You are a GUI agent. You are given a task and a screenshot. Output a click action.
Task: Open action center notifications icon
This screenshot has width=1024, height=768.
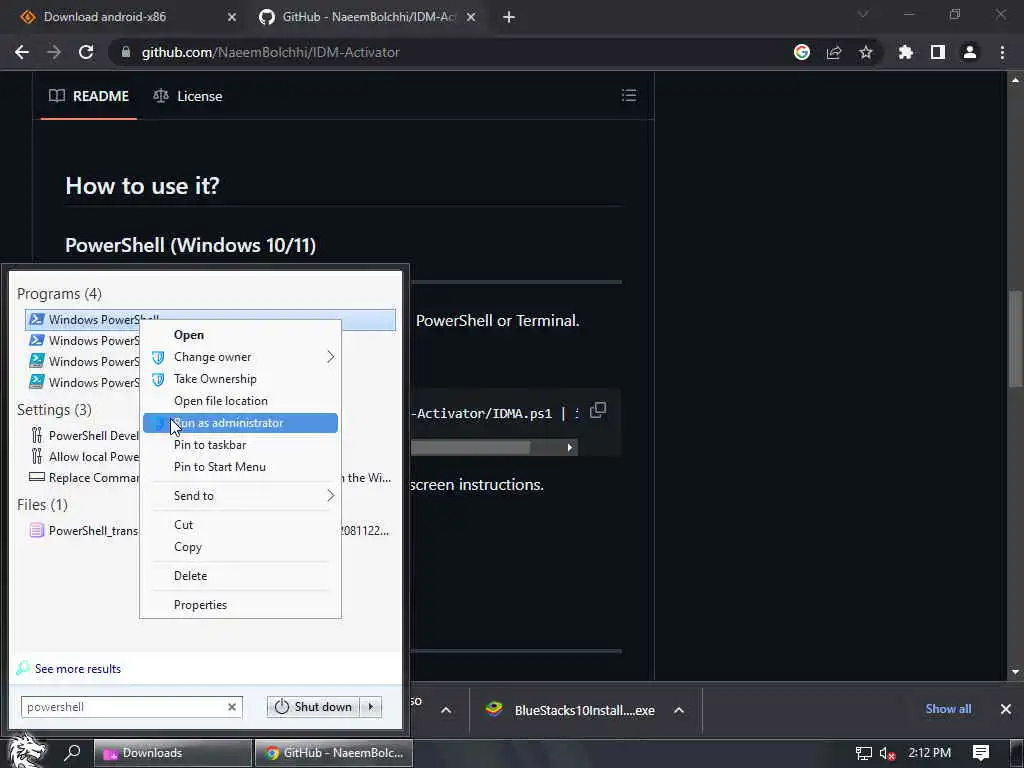coord(980,753)
